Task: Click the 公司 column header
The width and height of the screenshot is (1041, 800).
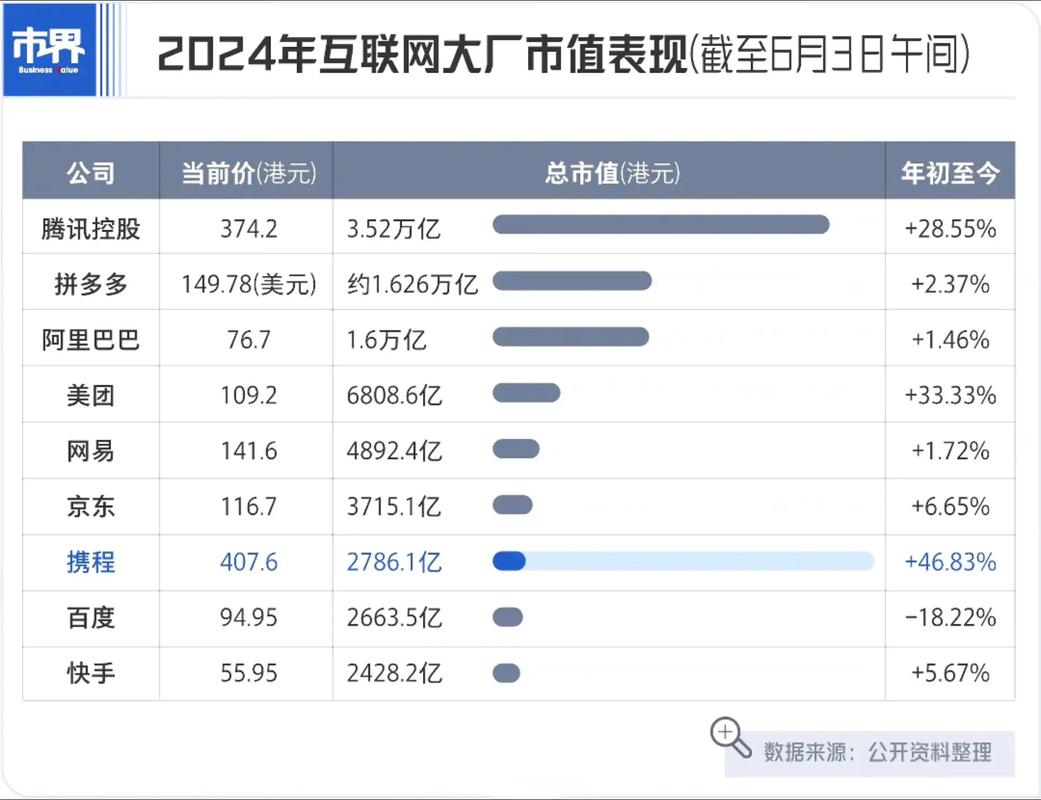Action: (x=90, y=173)
